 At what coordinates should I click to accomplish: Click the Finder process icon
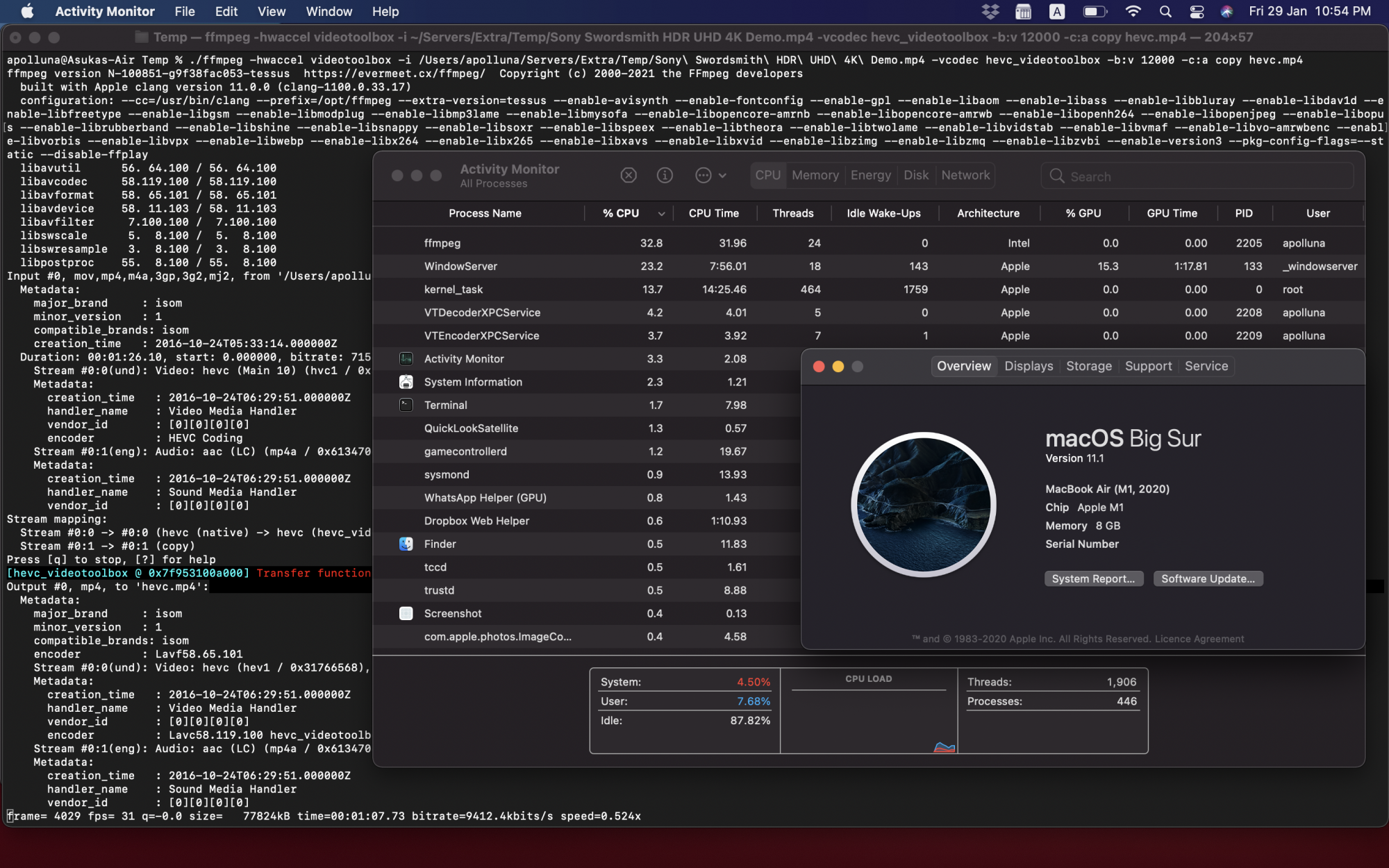(406, 544)
